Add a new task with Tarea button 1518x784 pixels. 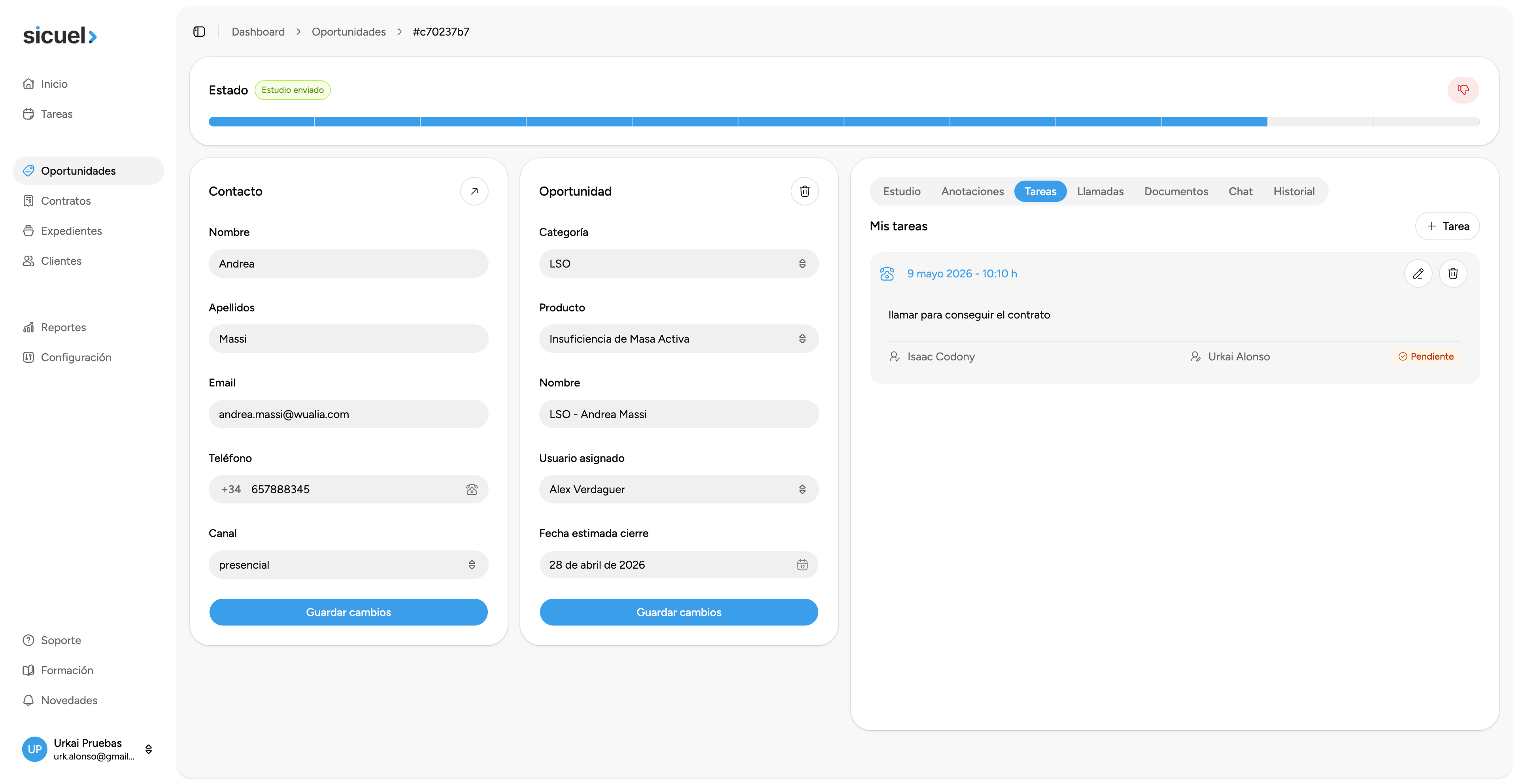(1447, 226)
